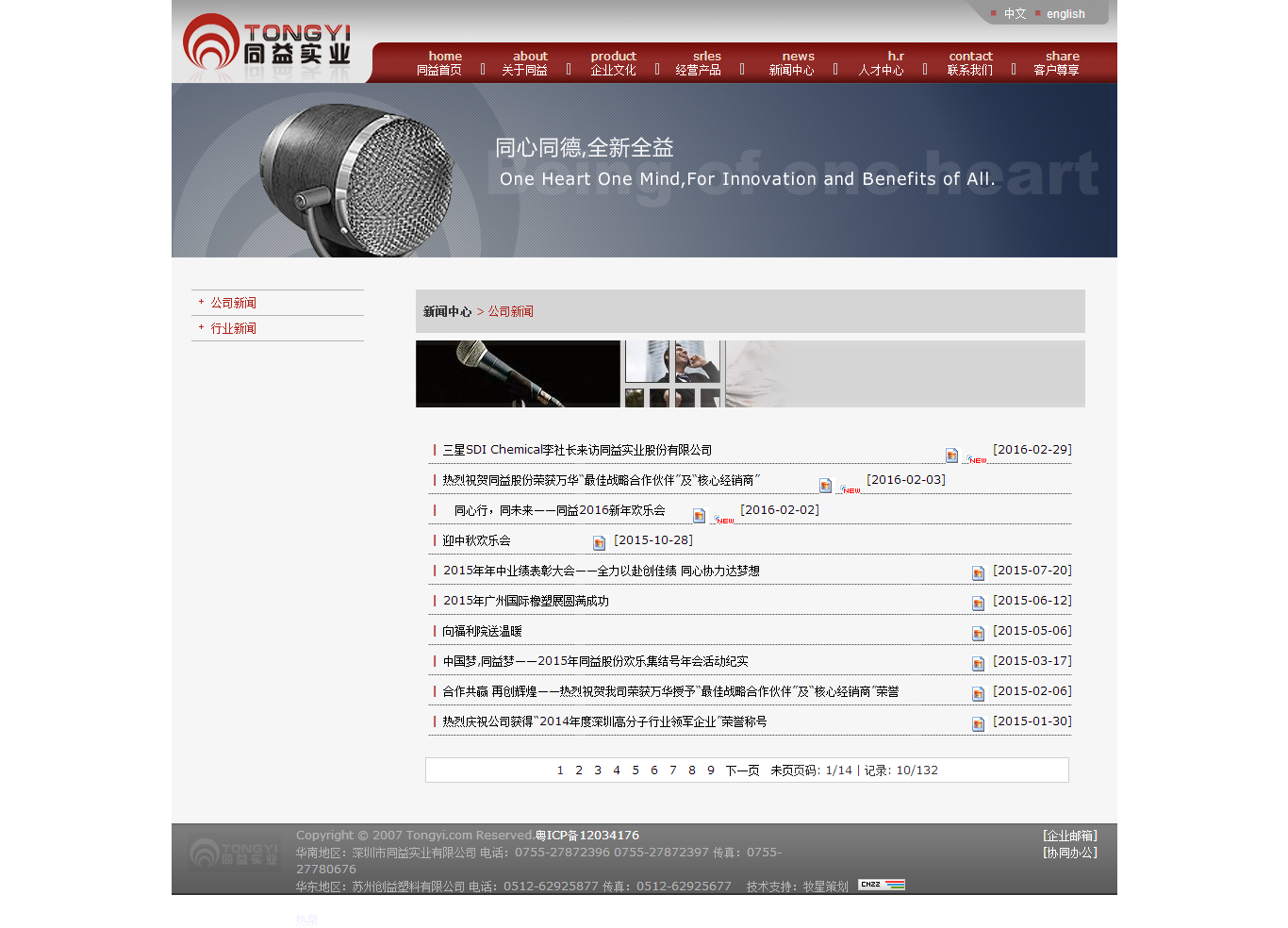Screen dimensions: 1288x928
Task: Click the document icon on 2015年广州国际橡塑展 row
Action: (978, 603)
